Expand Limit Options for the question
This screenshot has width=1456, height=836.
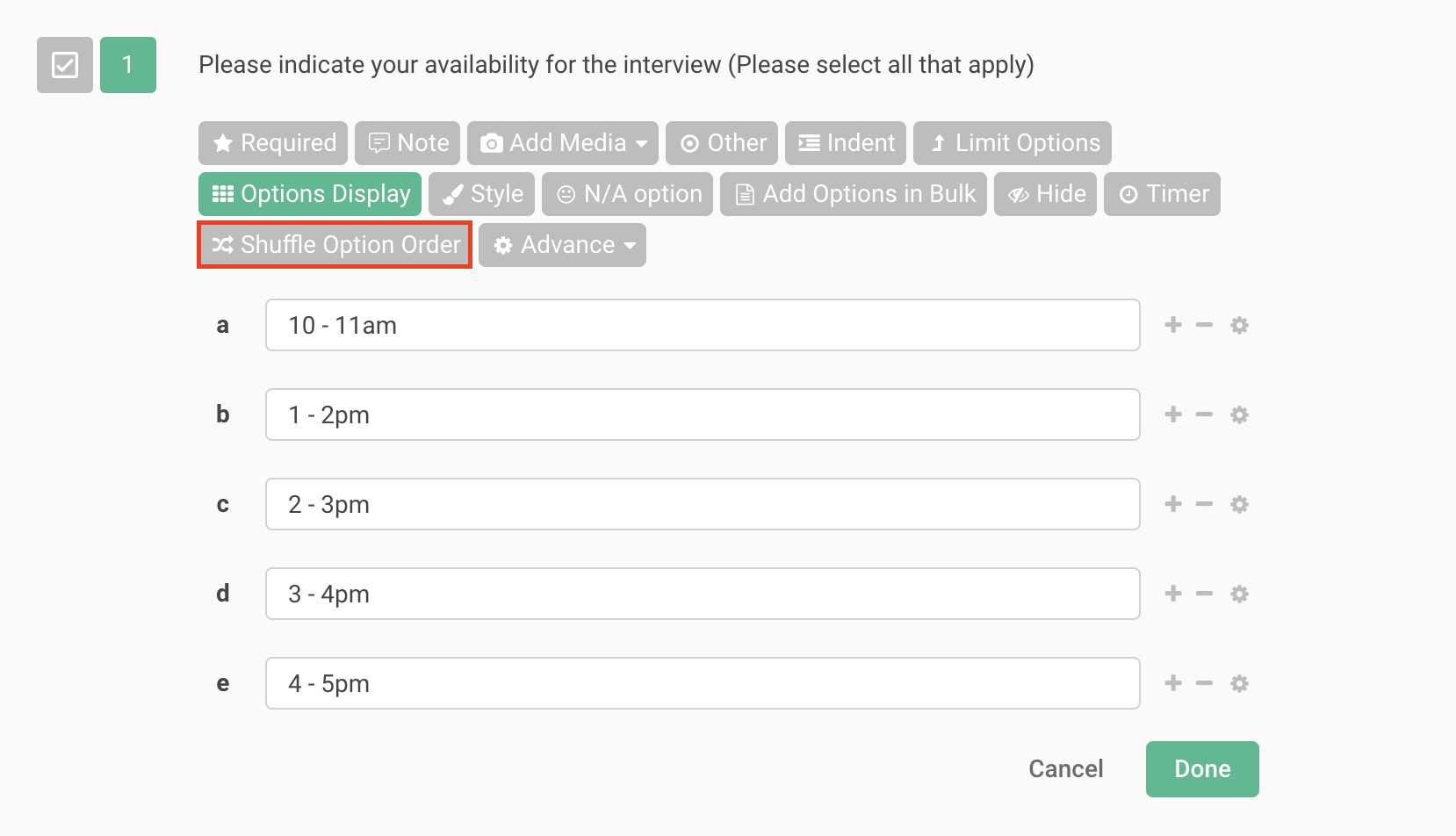click(x=1012, y=142)
